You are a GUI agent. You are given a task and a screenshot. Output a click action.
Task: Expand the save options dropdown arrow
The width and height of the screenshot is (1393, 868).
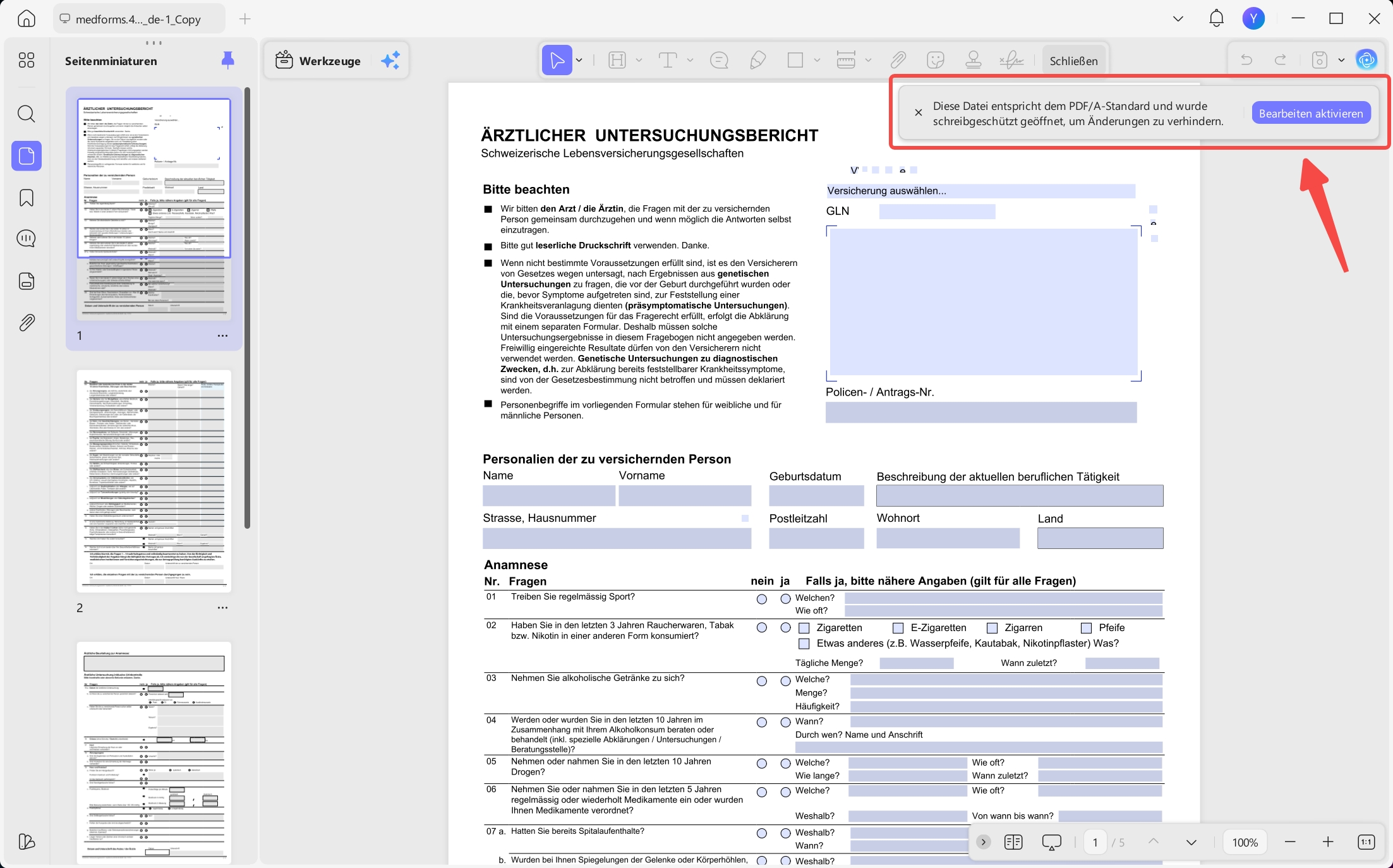(1341, 61)
